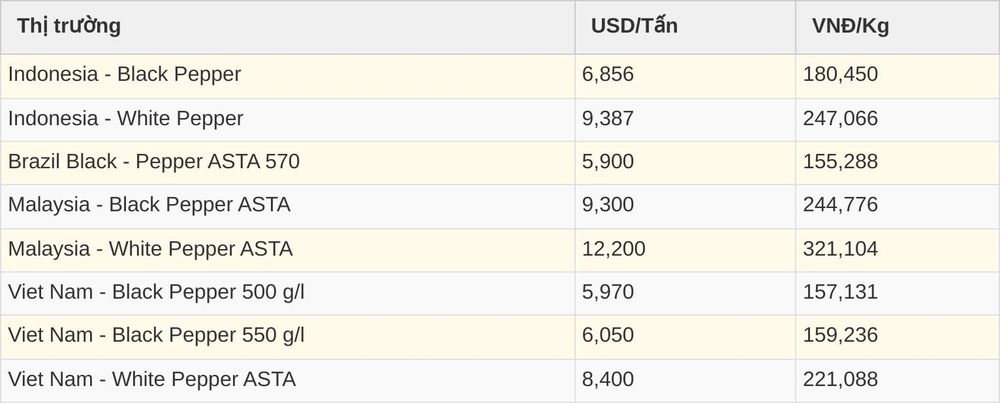The image size is (1000, 403).
Task: Select Malaysia - White Pepper ASTA row
Action: [500, 249]
